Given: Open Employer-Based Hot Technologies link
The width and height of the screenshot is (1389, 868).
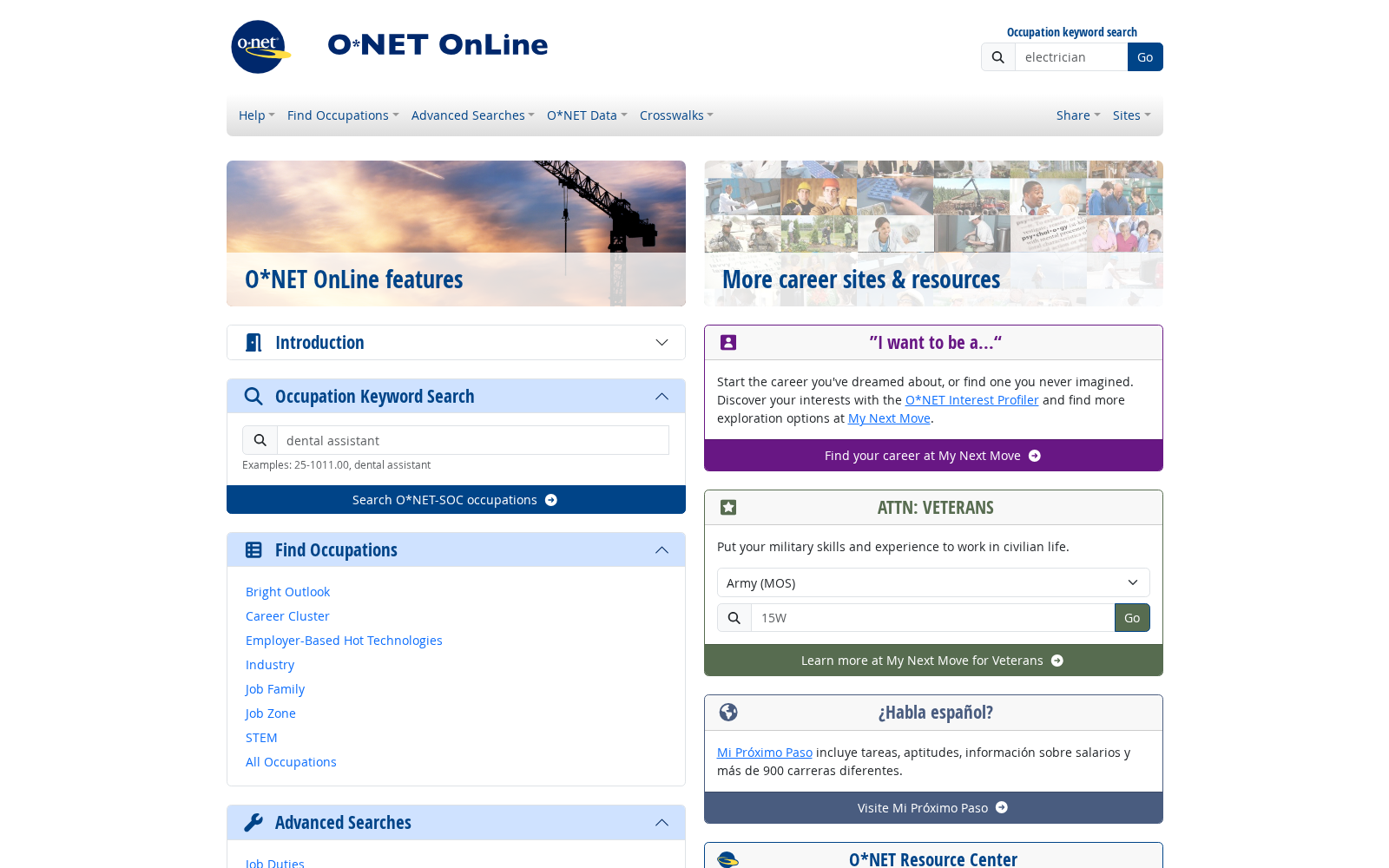Looking at the screenshot, I should [344, 641].
